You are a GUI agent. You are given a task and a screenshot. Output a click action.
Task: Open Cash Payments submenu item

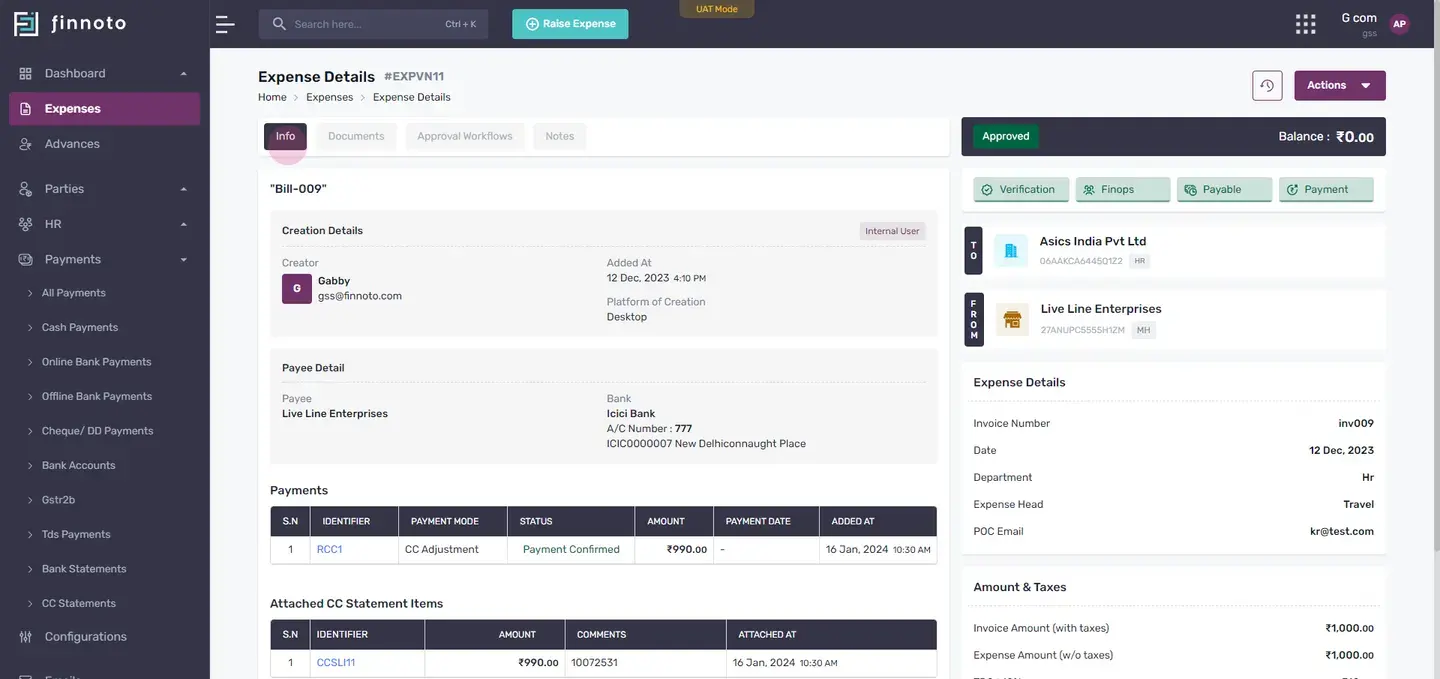(x=80, y=328)
